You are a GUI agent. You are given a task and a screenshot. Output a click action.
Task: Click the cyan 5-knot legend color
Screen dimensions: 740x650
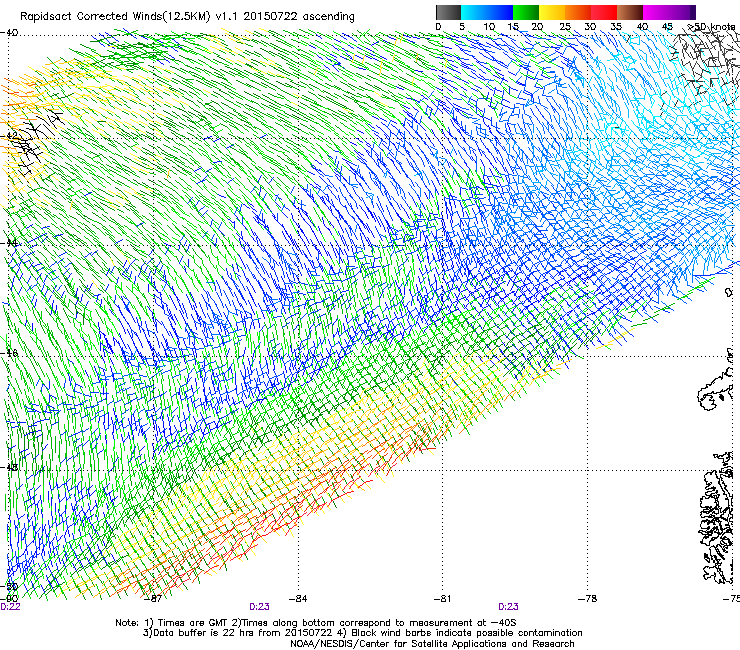[473, 12]
